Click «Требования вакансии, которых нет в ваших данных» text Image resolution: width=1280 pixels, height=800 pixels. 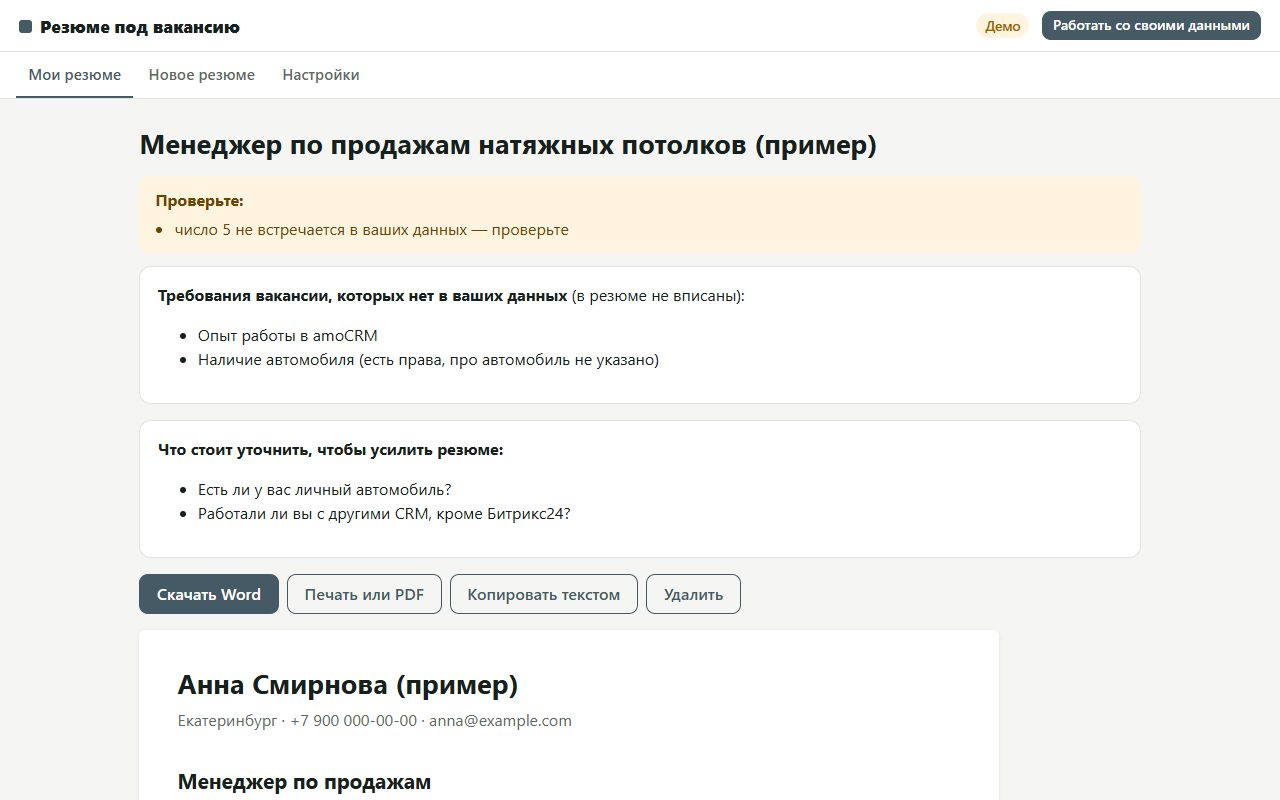tap(363, 296)
